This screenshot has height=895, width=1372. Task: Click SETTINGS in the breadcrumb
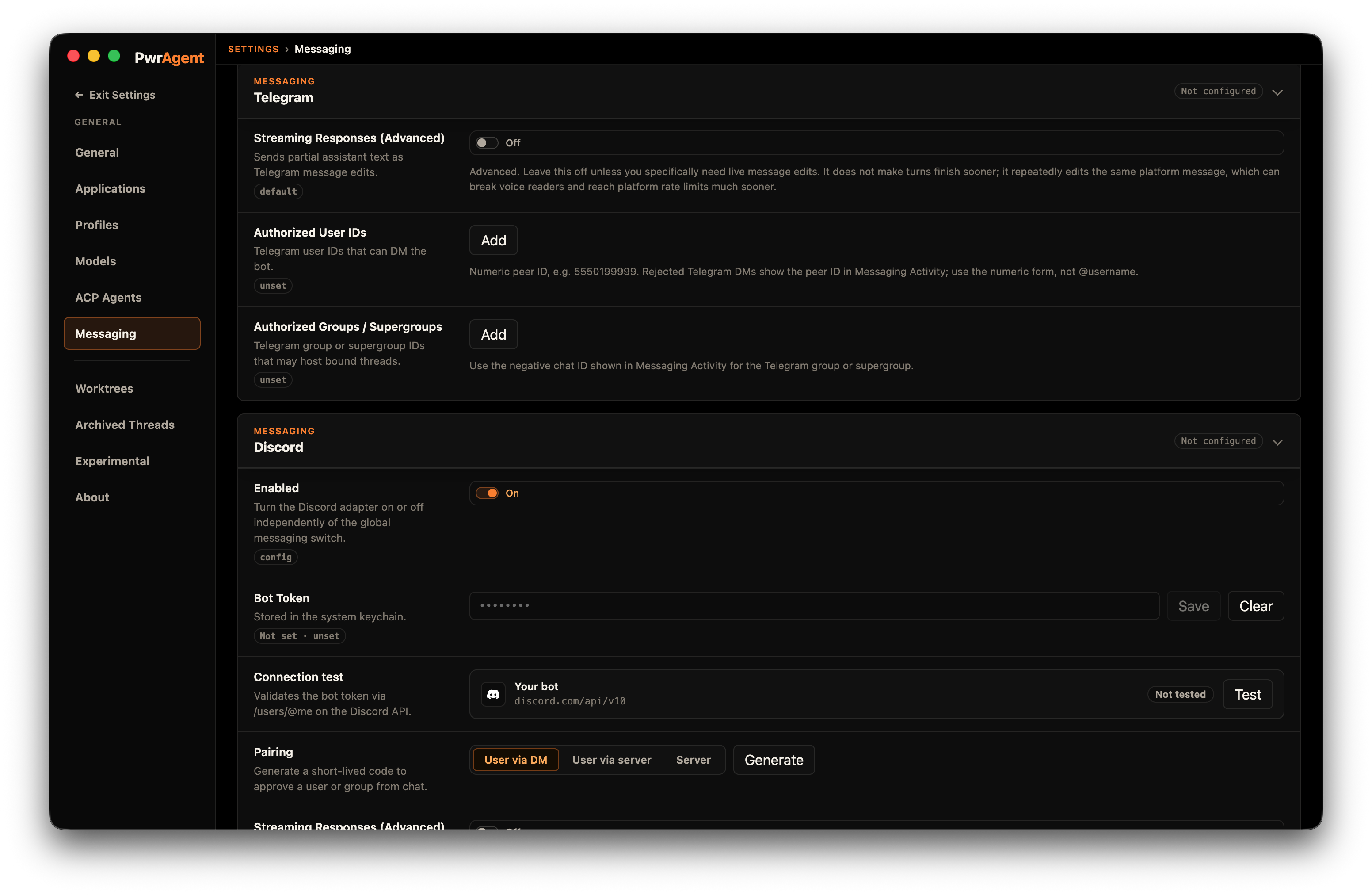[x=253, y=49]
